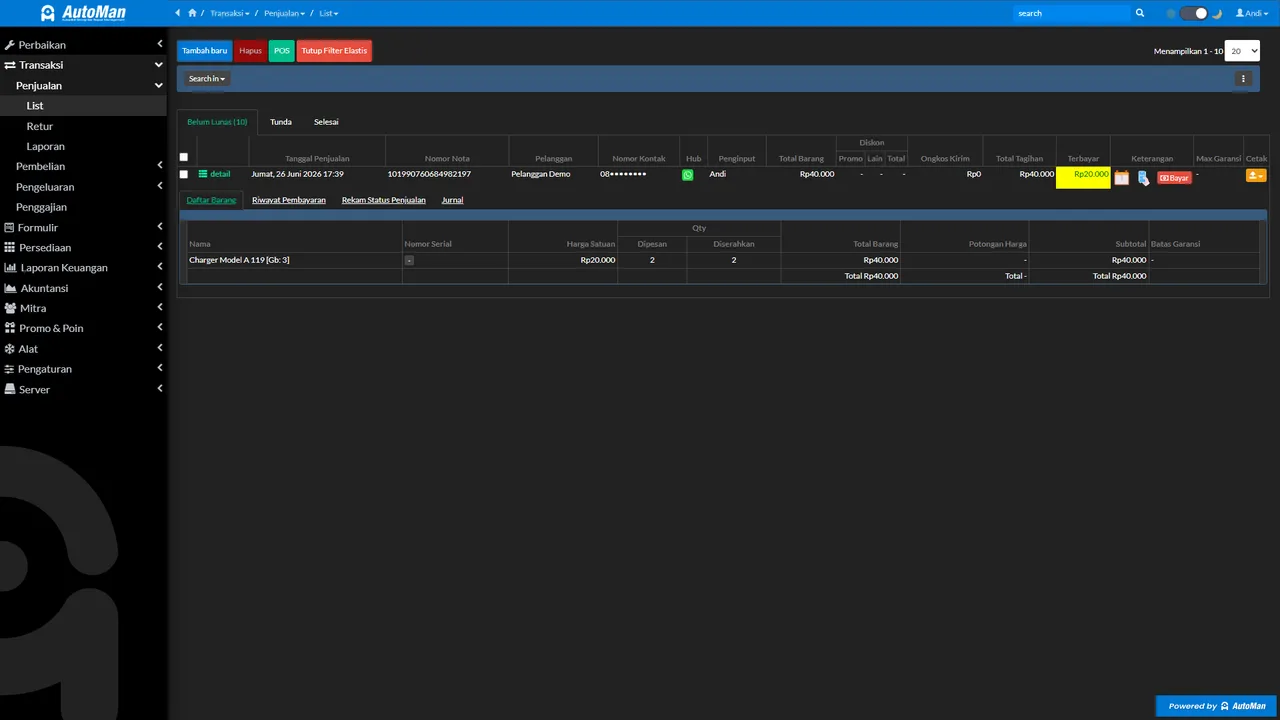
Task: Open the Transaksi breadcrumb dropdown
Action: (x=230, y=13)
